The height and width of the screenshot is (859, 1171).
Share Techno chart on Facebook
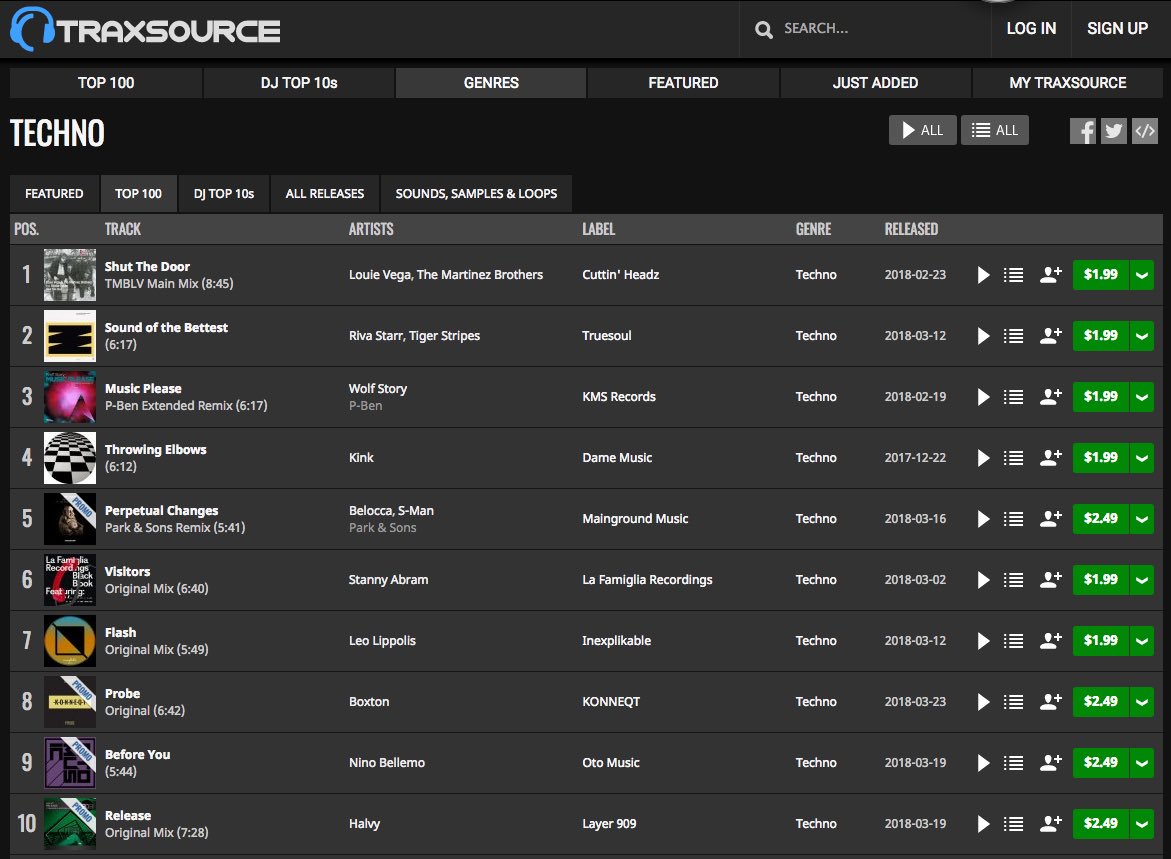coord(1083,131)
